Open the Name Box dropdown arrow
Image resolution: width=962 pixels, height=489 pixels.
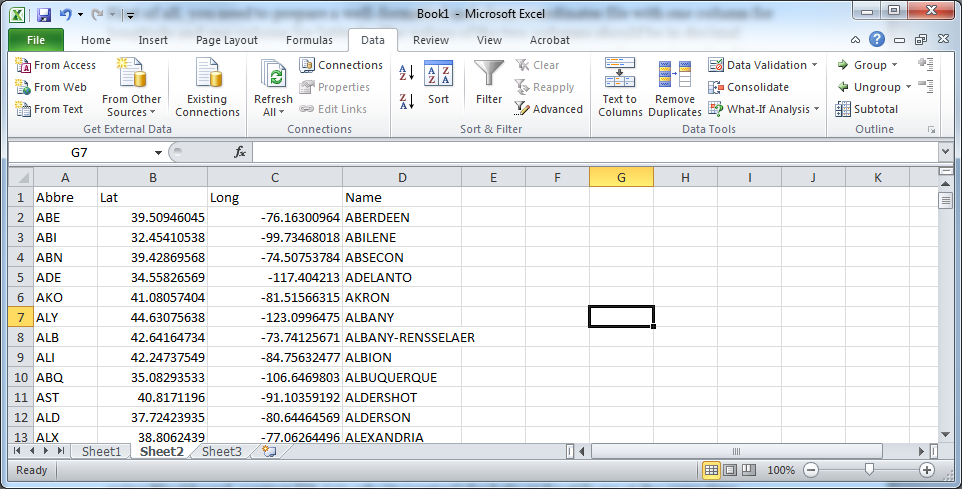pyautogui.click(x=158, y=152)
